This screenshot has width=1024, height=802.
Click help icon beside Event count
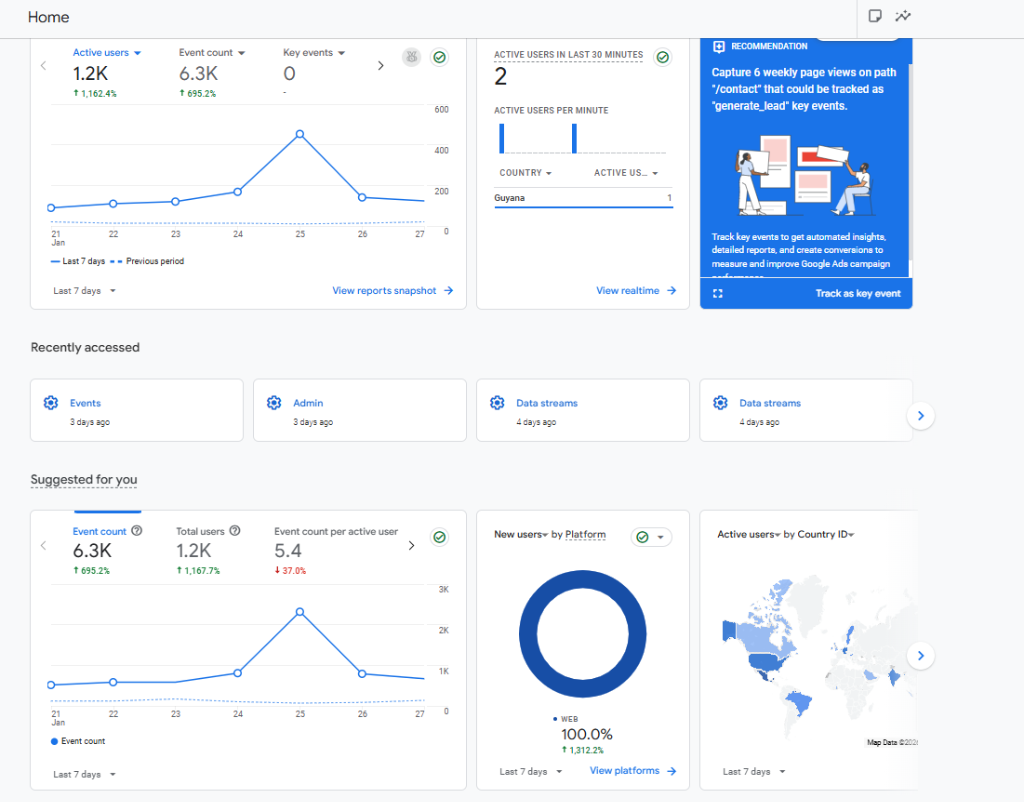(136, 531)
